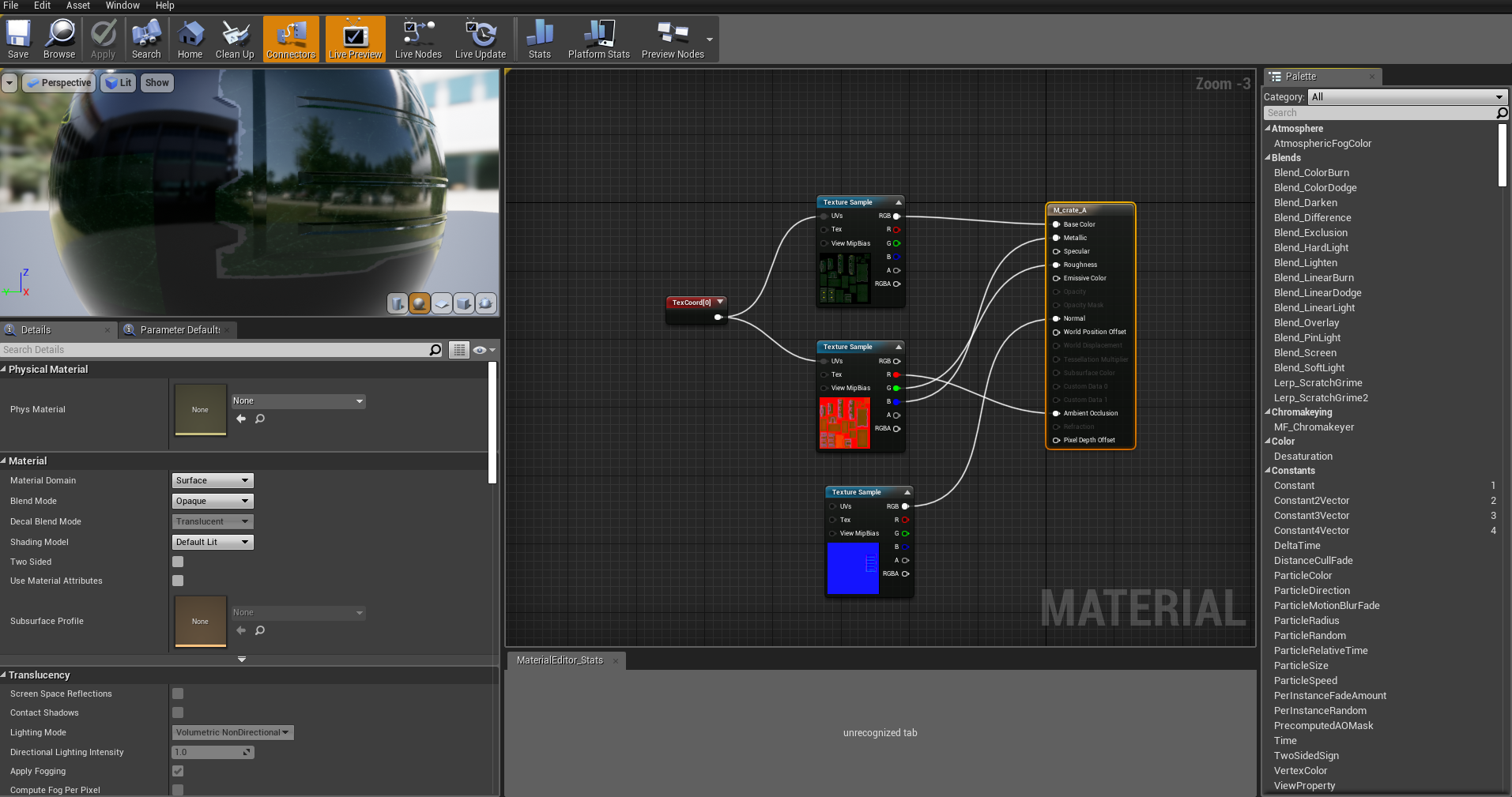Select Desaturation in the Palette list

[1303, 456]
